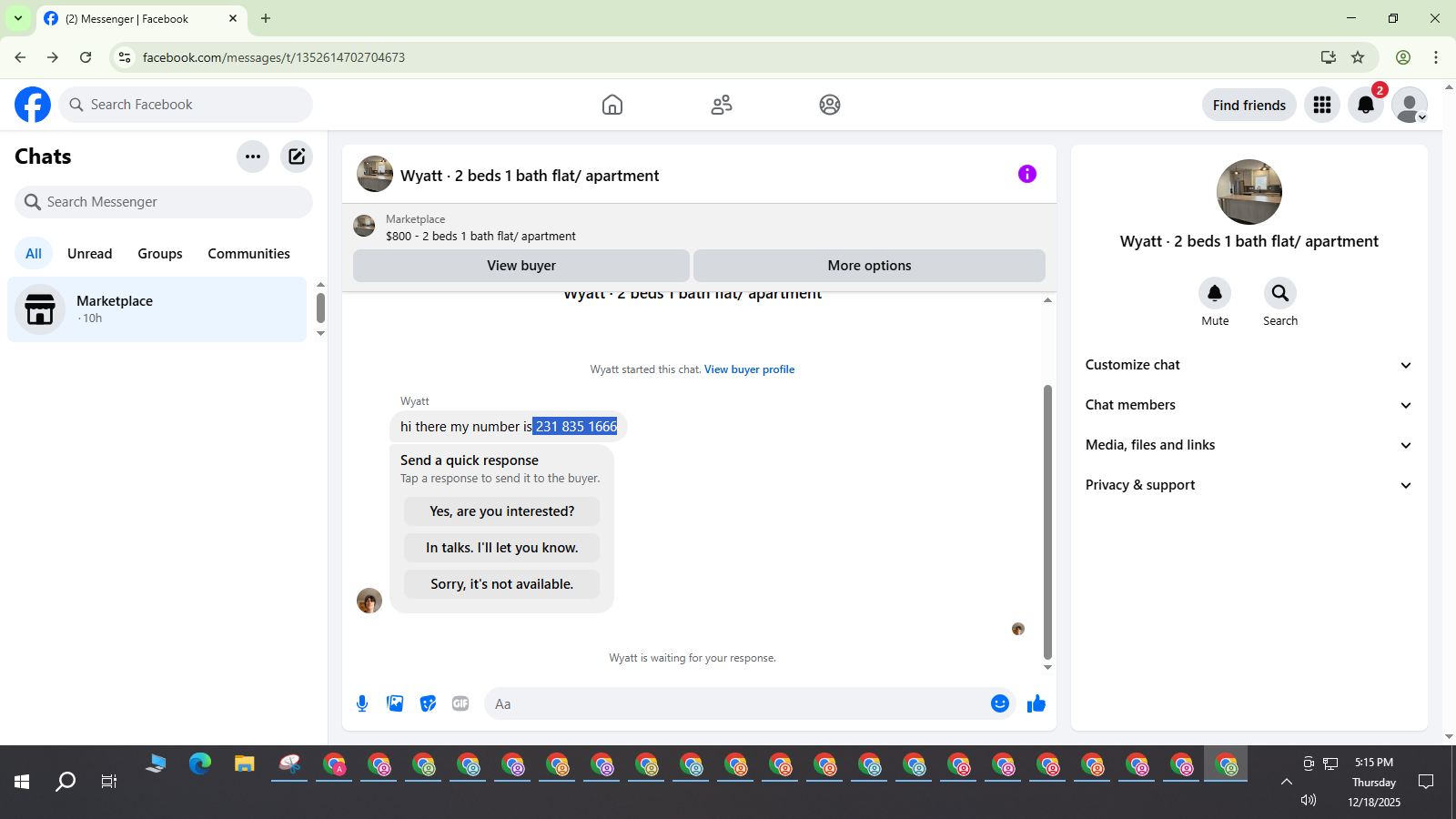Close the Messenger browser tab

[x=233, y=18]
